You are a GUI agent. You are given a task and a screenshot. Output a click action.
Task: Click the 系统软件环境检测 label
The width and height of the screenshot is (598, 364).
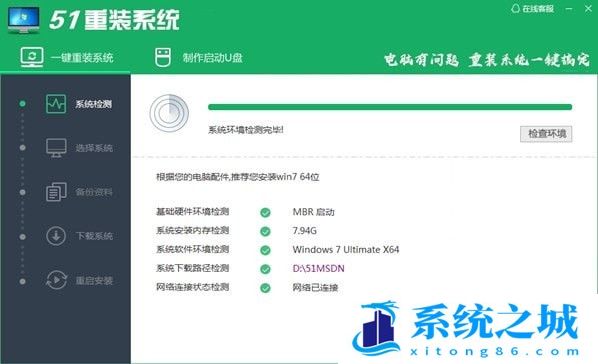pyautogui.click(x=193, y=249)
